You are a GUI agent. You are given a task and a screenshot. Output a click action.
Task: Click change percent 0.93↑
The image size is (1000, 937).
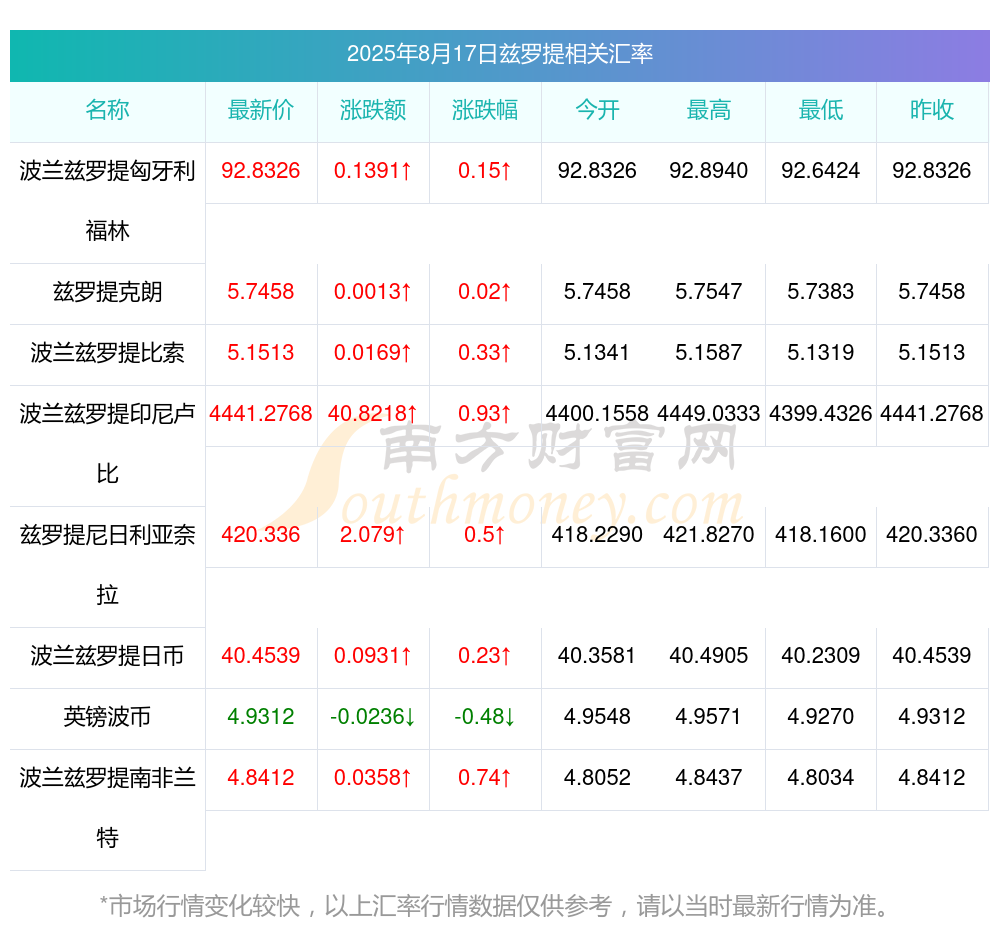[x=485, y=413]
